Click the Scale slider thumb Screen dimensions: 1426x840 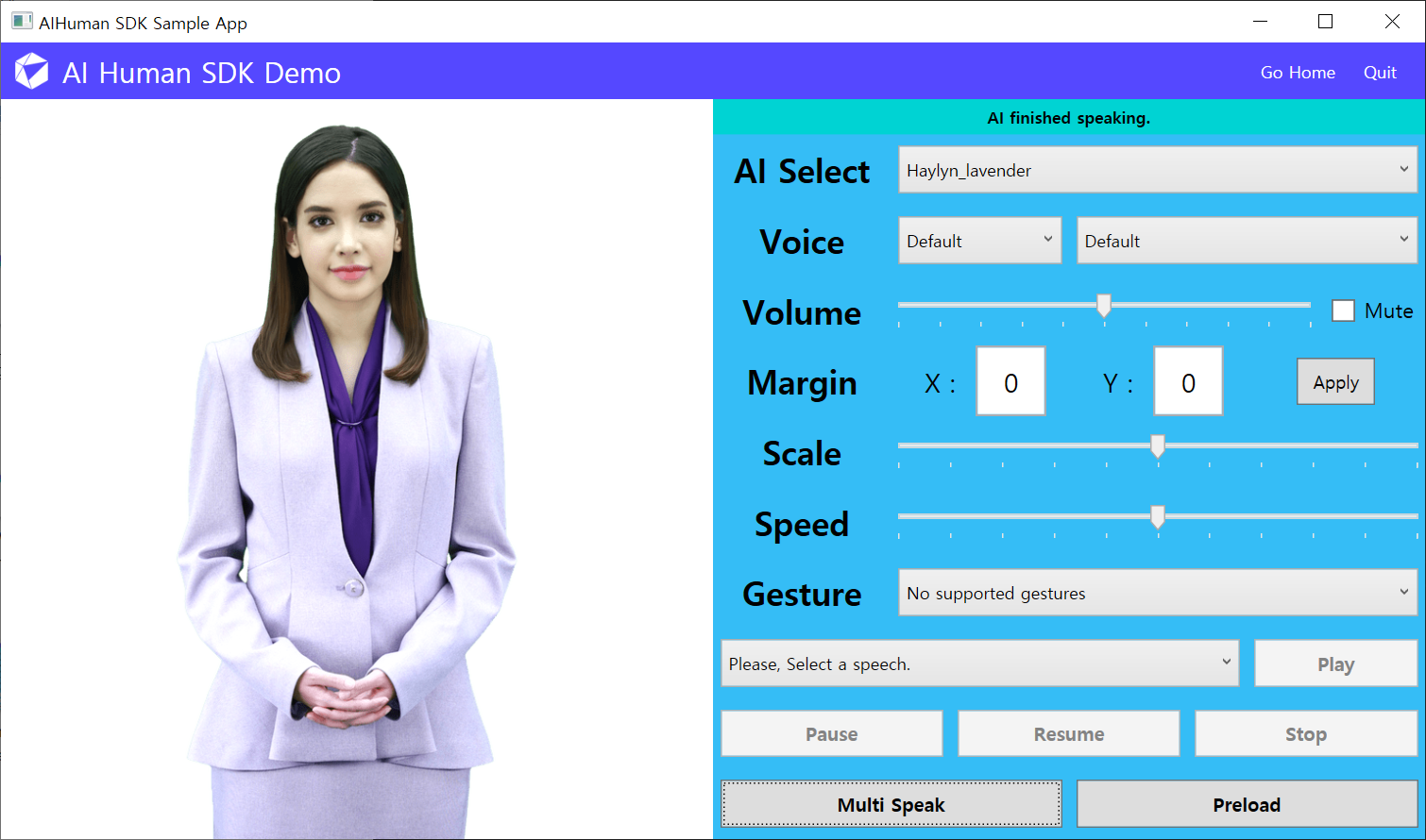(x=1157, y=445)
